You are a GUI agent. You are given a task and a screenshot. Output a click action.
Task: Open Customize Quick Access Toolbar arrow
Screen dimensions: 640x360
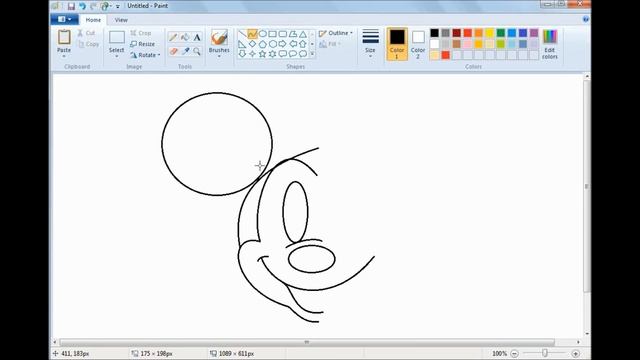click(118, 6)
